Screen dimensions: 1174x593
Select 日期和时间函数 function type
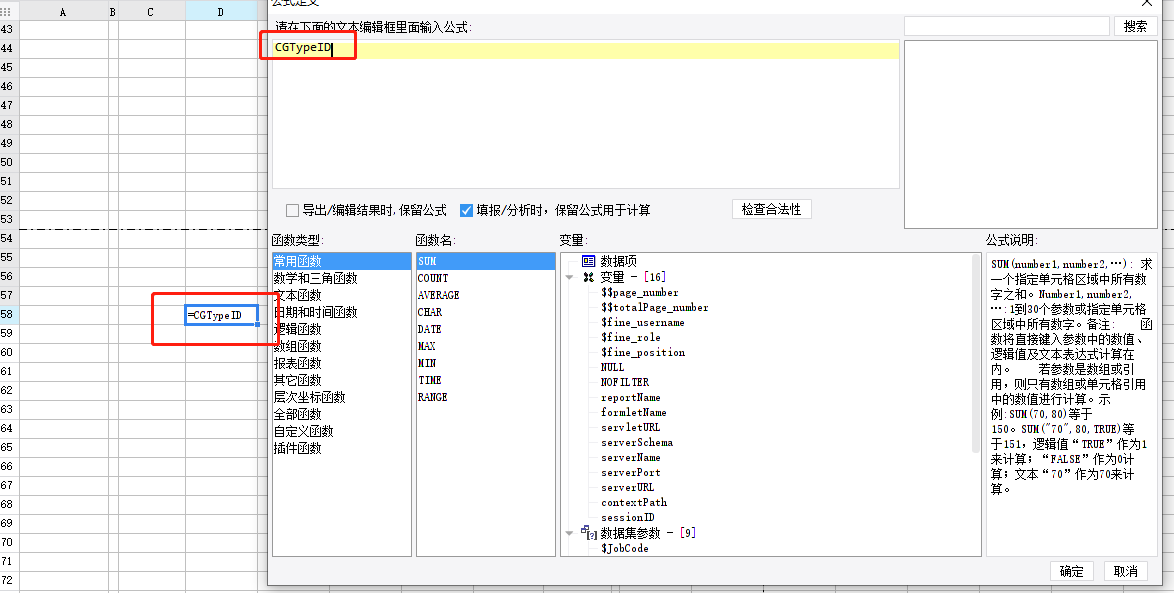(x=341, y=312)
